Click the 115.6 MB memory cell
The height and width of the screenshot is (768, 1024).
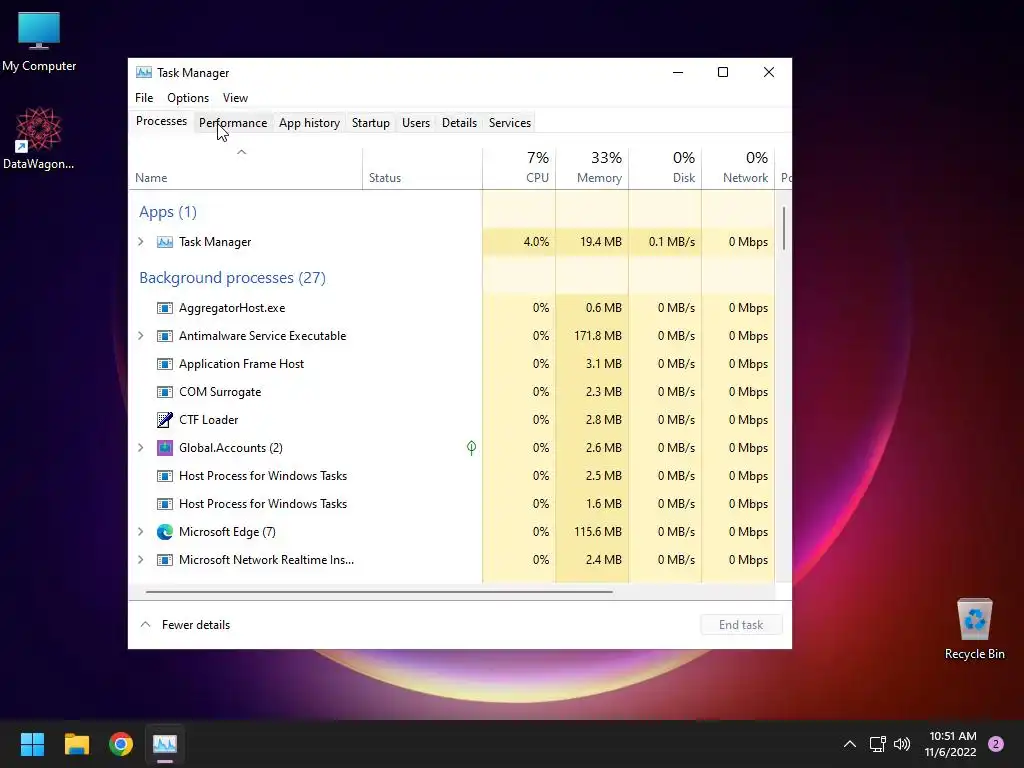[592, 532]
